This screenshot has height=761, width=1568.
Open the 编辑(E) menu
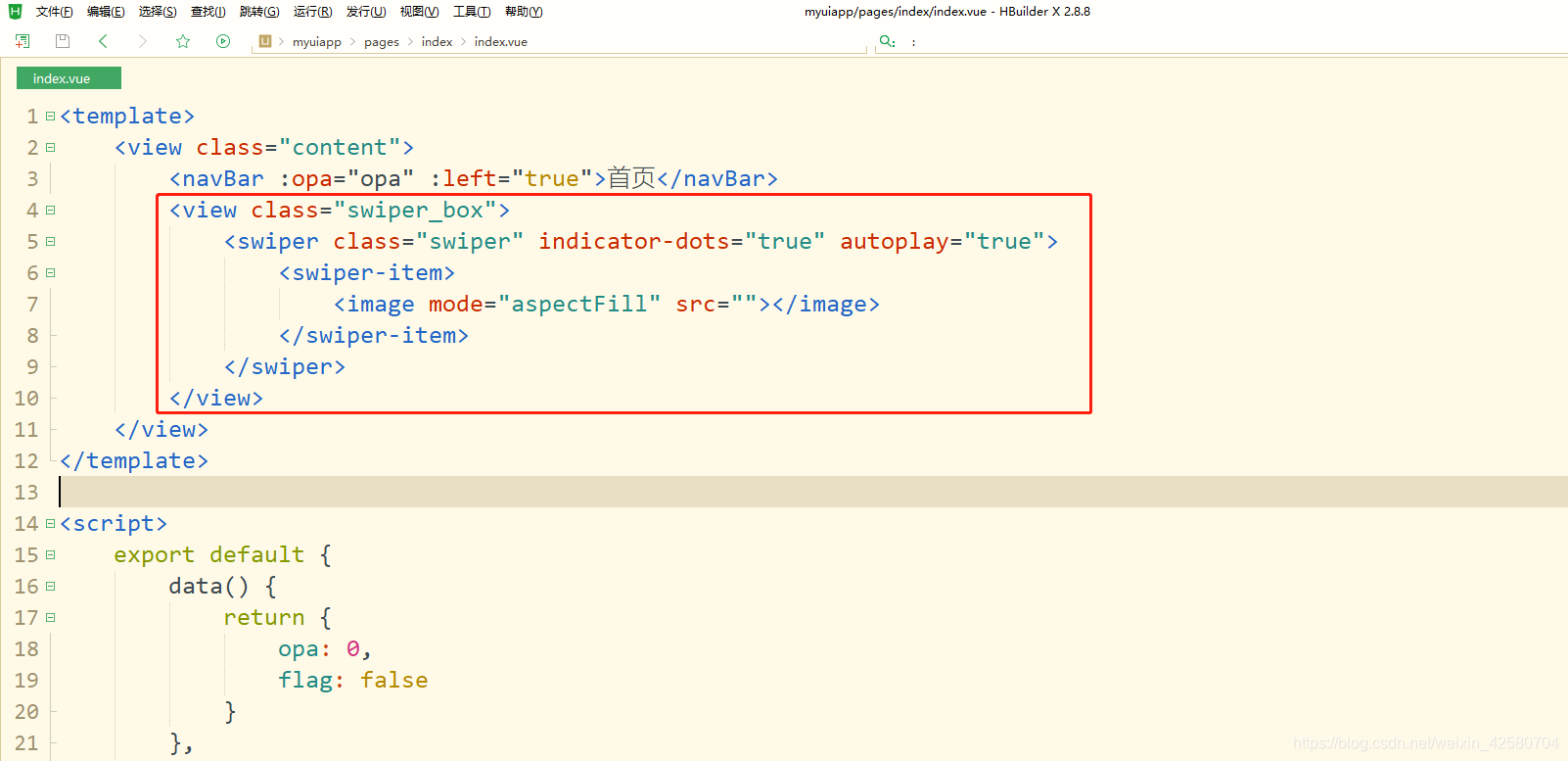(106, 12)
